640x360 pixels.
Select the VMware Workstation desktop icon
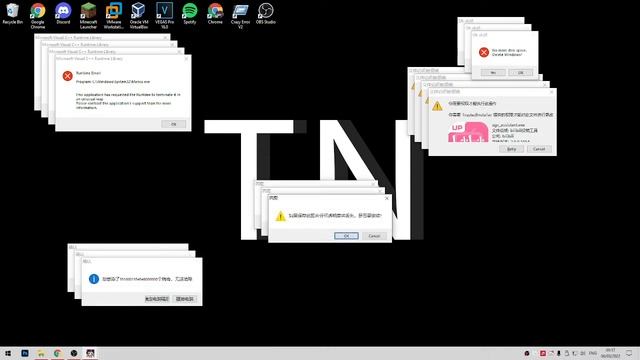point(113,16)
